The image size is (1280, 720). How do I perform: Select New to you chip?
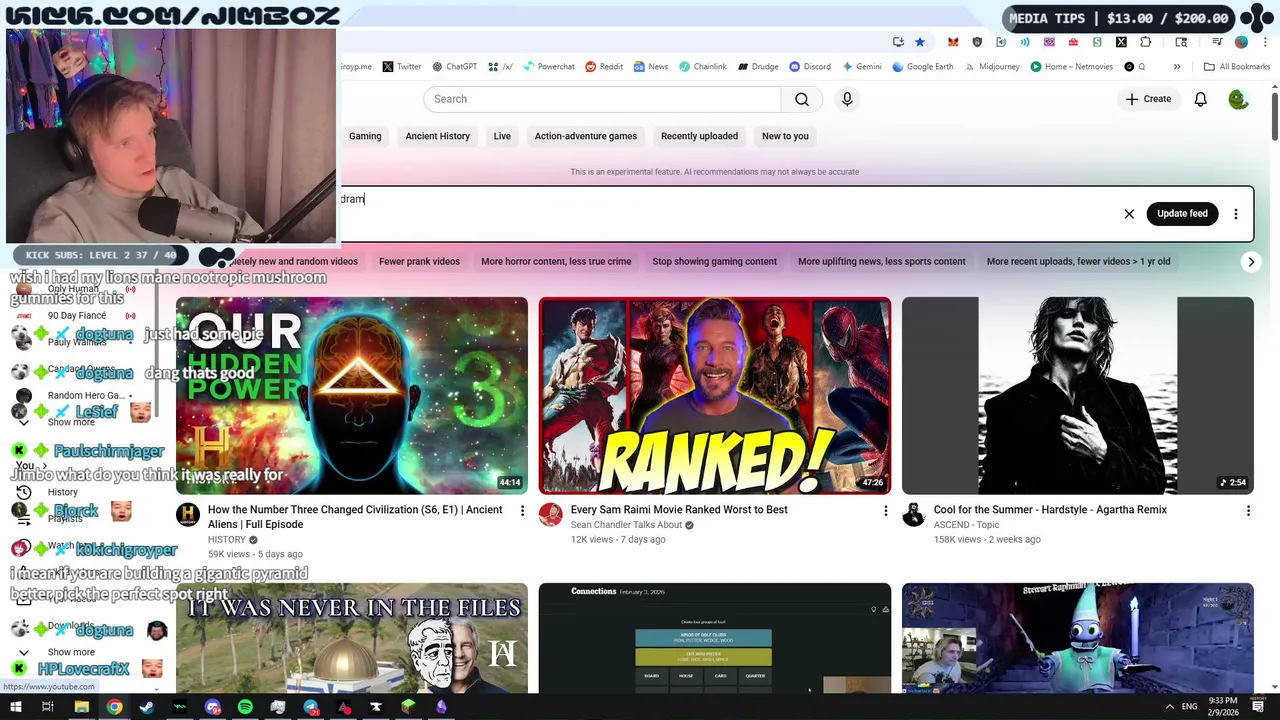785,136
